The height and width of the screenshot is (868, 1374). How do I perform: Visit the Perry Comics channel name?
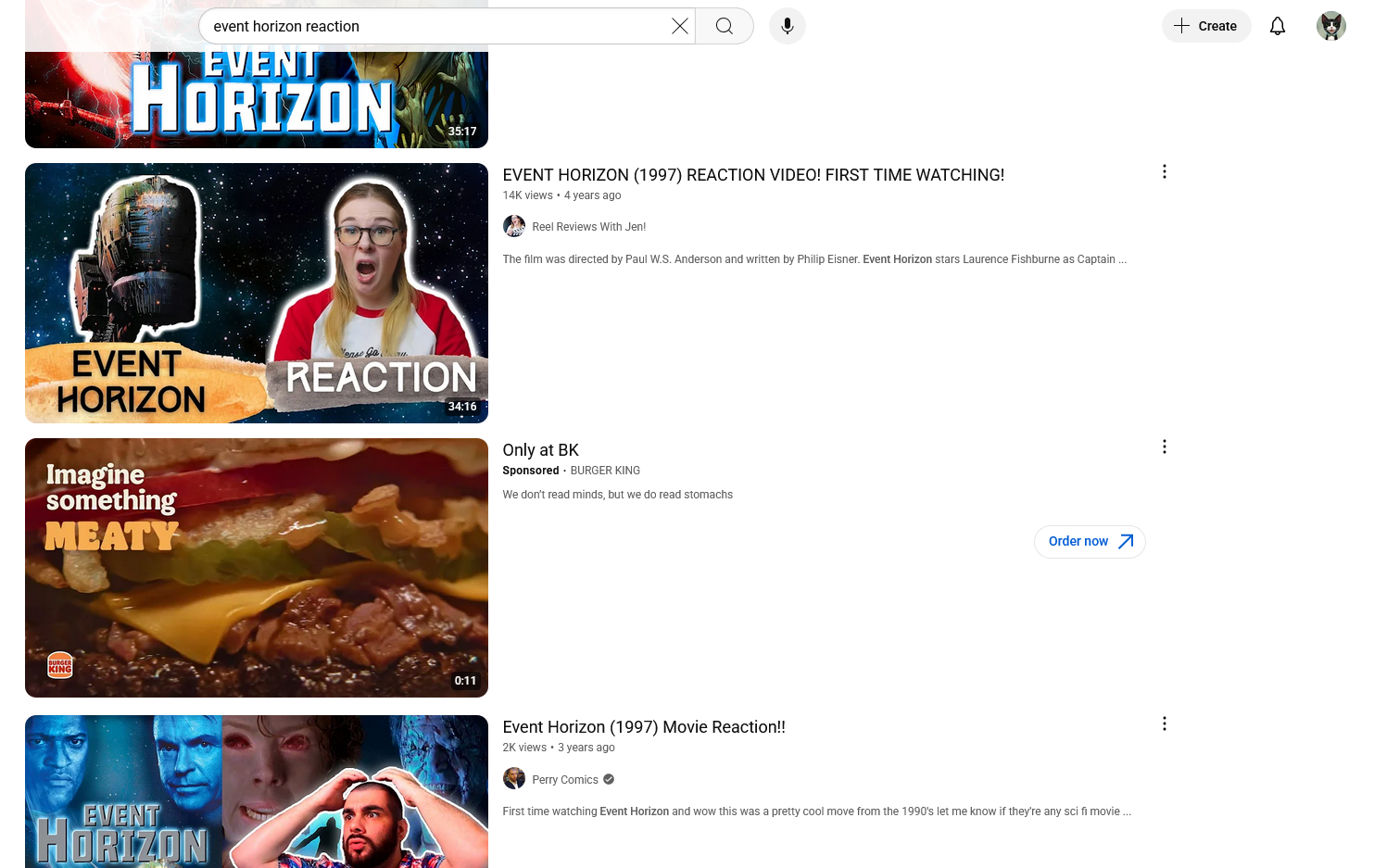pos(565,780)
